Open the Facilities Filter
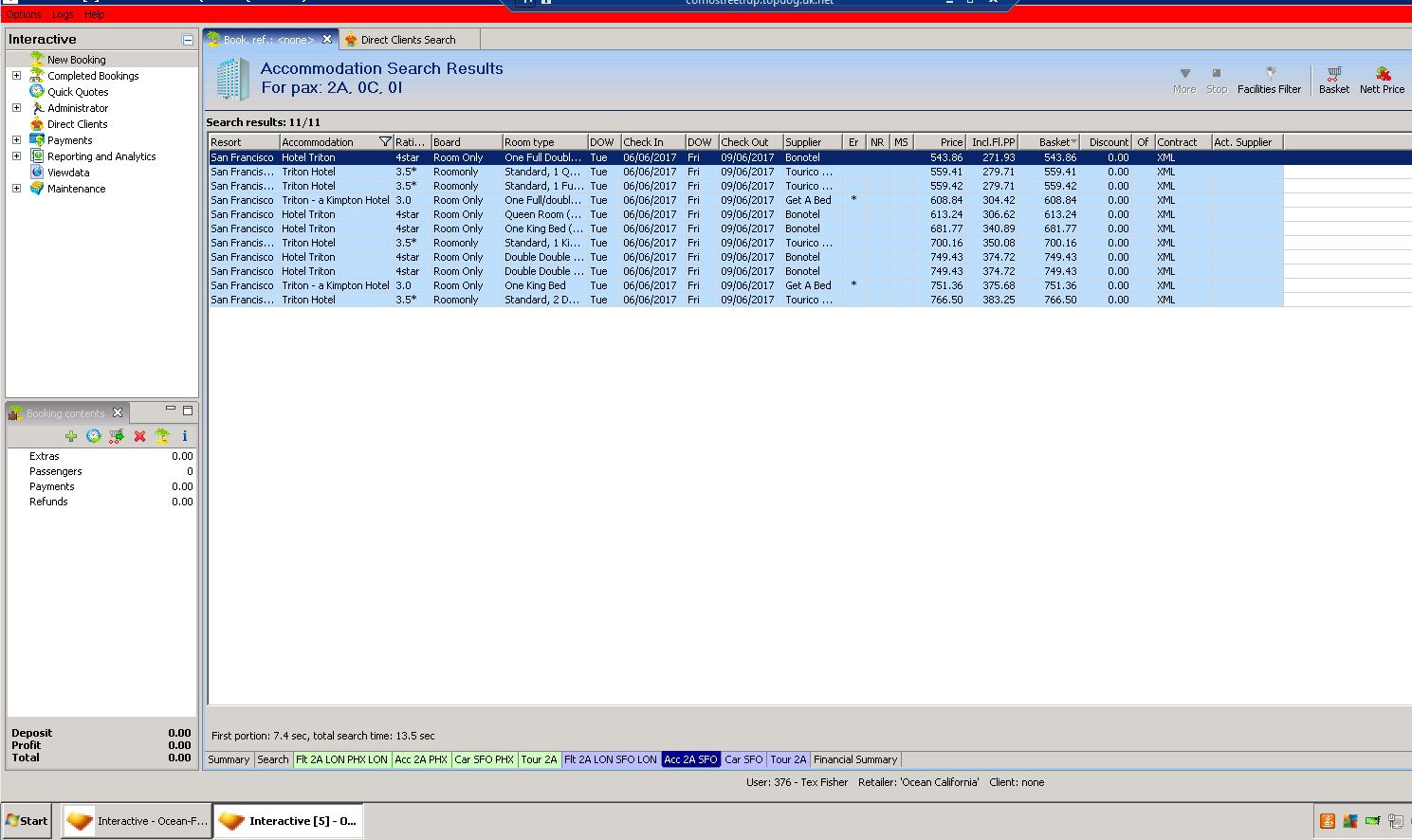This screenshot has width=1412, height=840. coord(1269,80)
